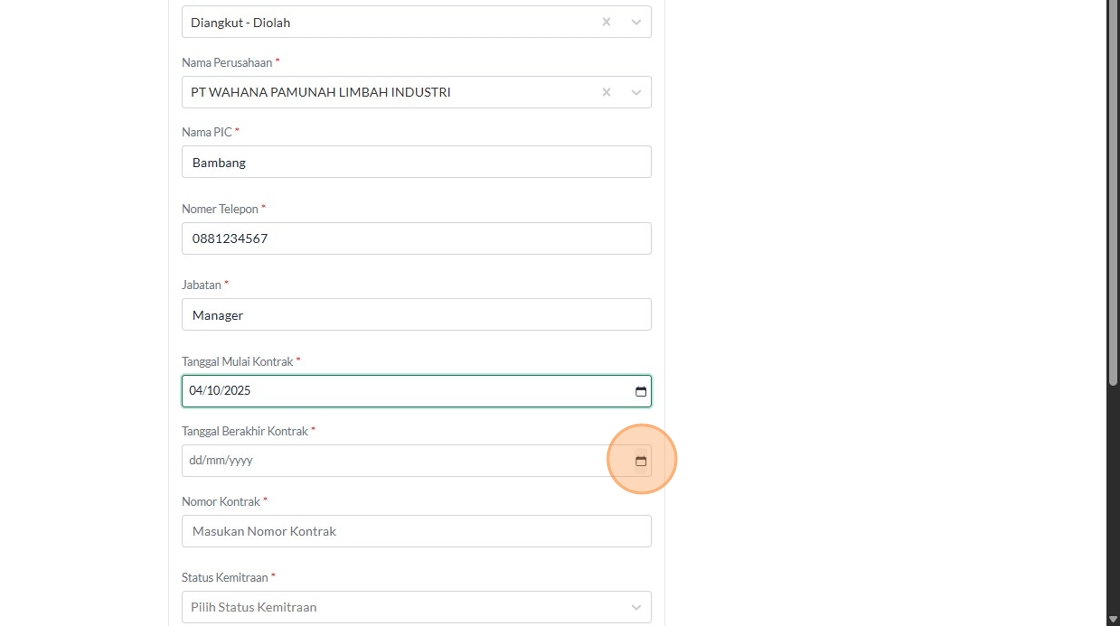Select the yyyy segment of end date
The width and height of the screenshot is (1120, 626).
point(240,461)
